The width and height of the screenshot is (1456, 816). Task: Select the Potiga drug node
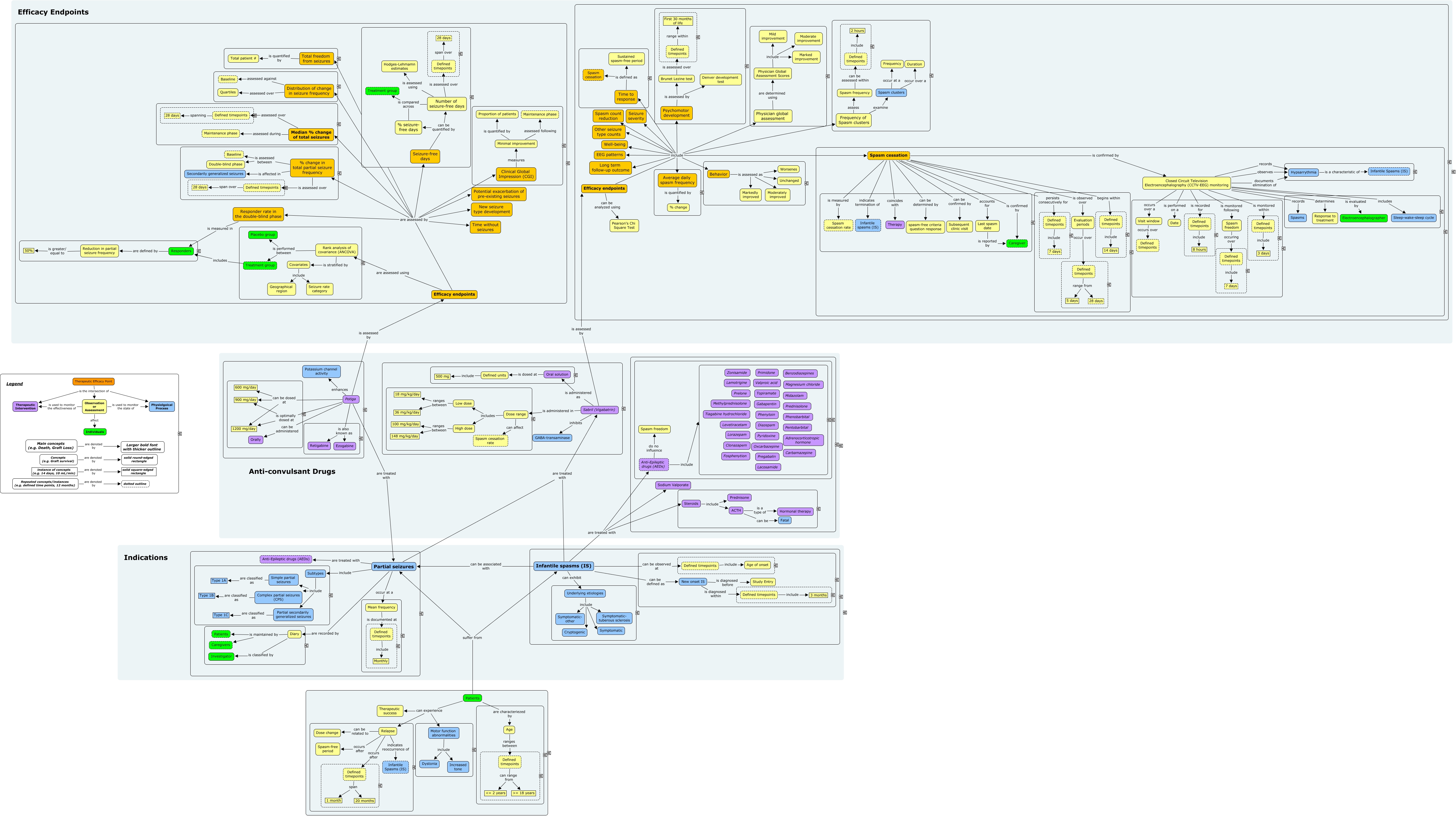pyautogui.click(x=351, y=399)
